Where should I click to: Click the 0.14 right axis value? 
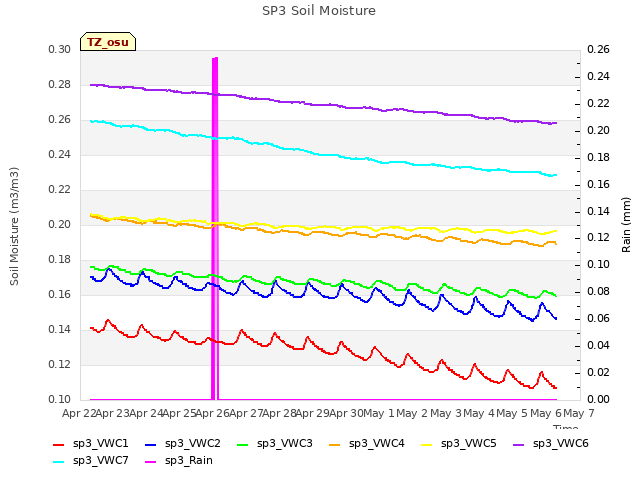tap(598, 211)
